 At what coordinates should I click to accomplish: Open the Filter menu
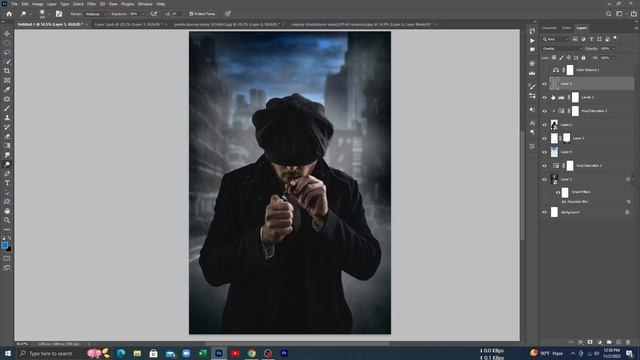tap(91, 4)
